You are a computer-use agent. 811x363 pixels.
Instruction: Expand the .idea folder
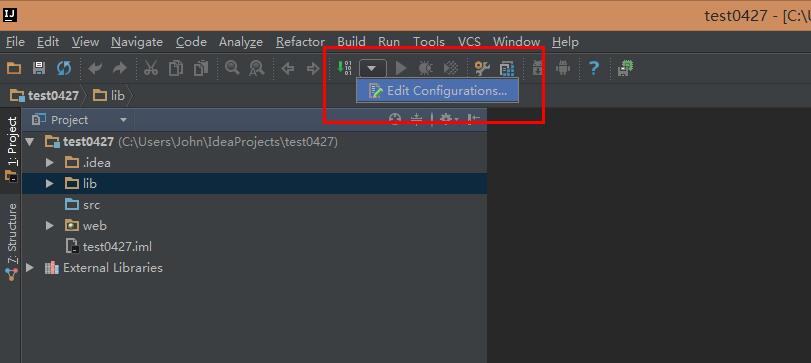pos(50,162)
